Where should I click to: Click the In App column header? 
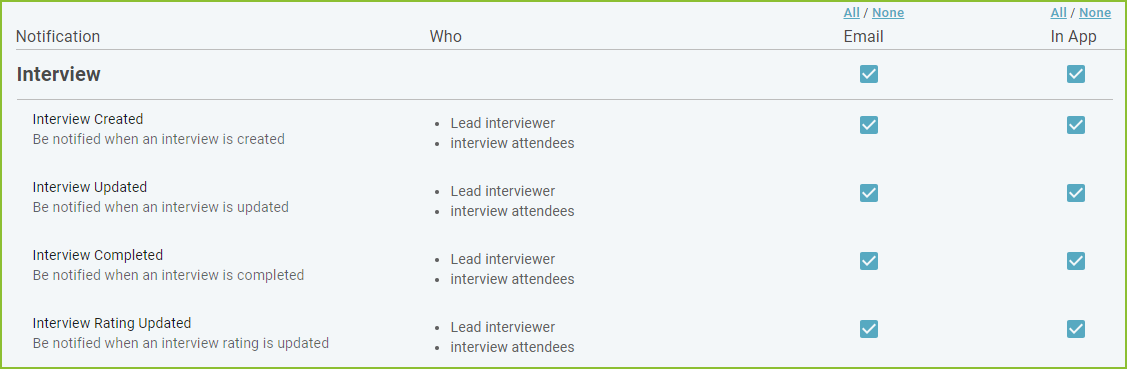[x=1074, y=37]
